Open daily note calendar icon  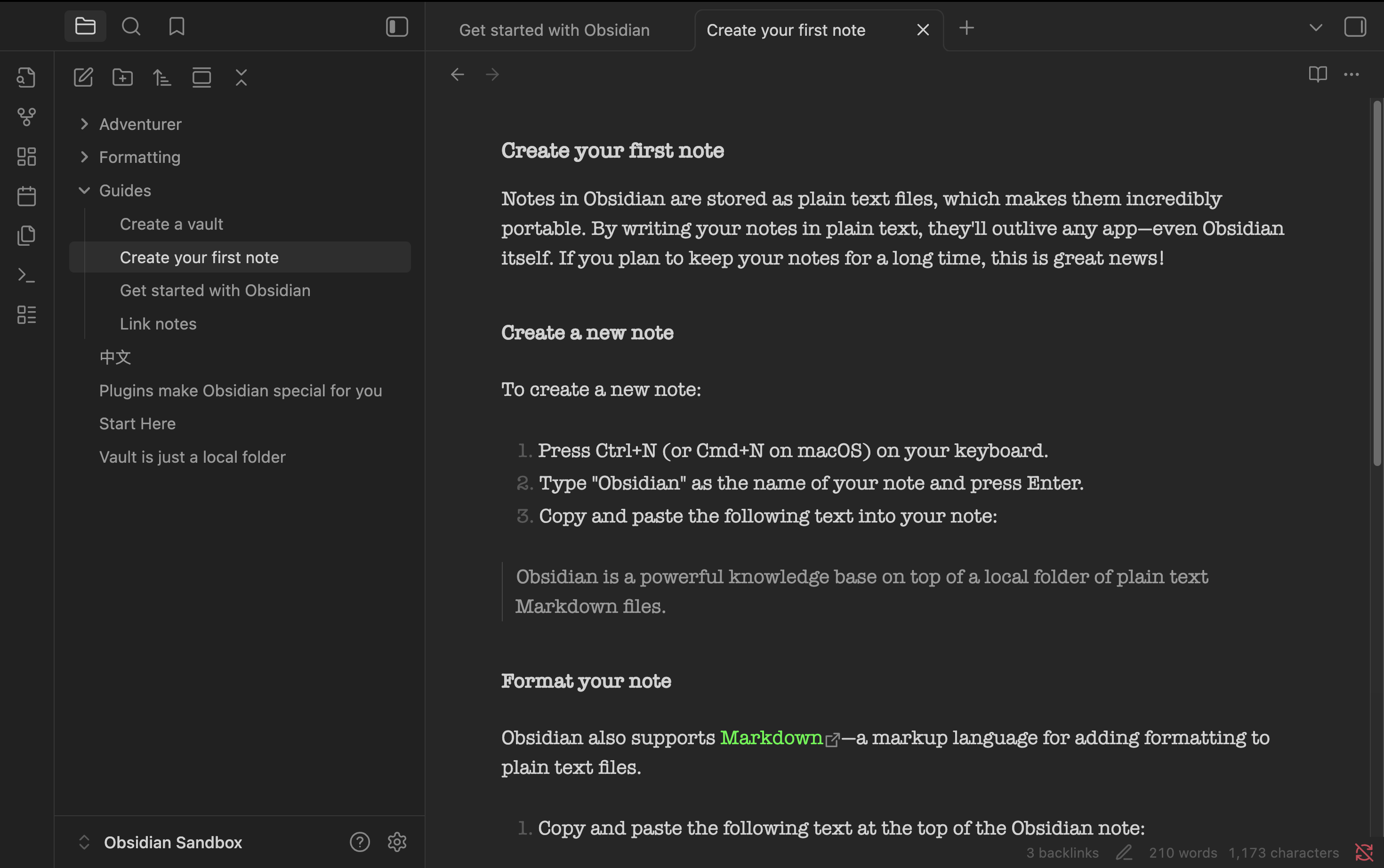coord(26,196)
